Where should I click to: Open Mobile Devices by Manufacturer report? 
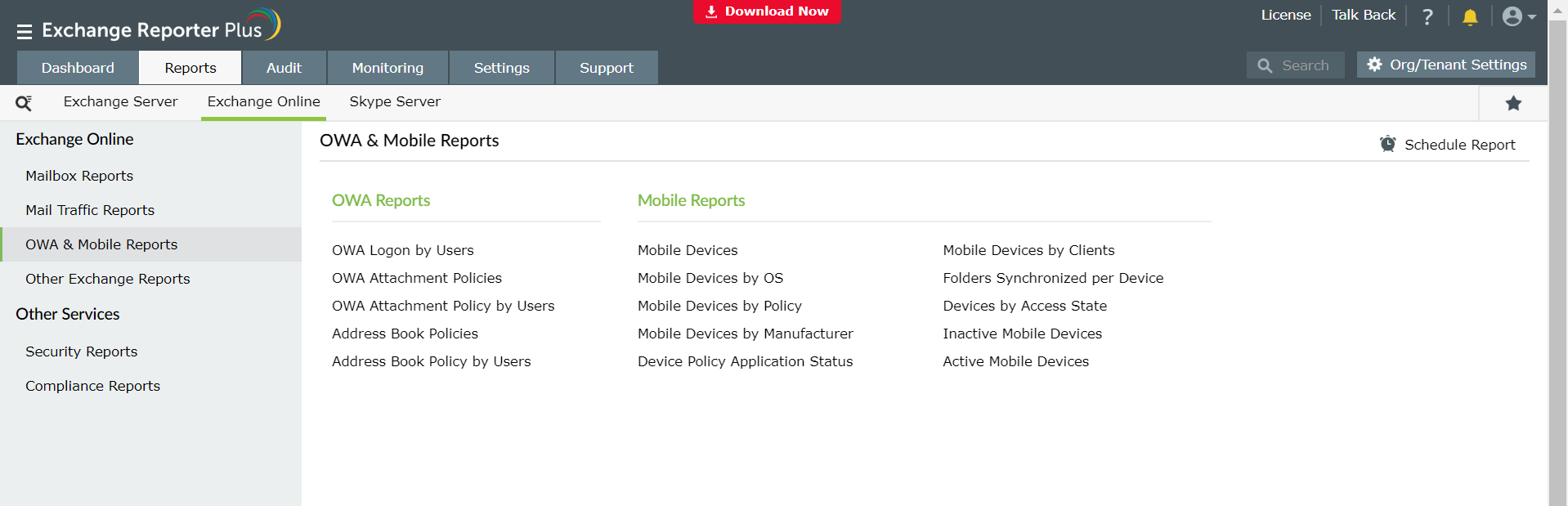click(746, 334)
